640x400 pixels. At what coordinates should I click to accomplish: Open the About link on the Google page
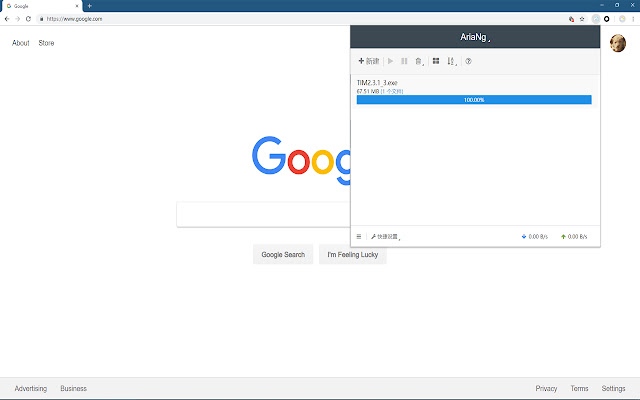pos(20,43)
